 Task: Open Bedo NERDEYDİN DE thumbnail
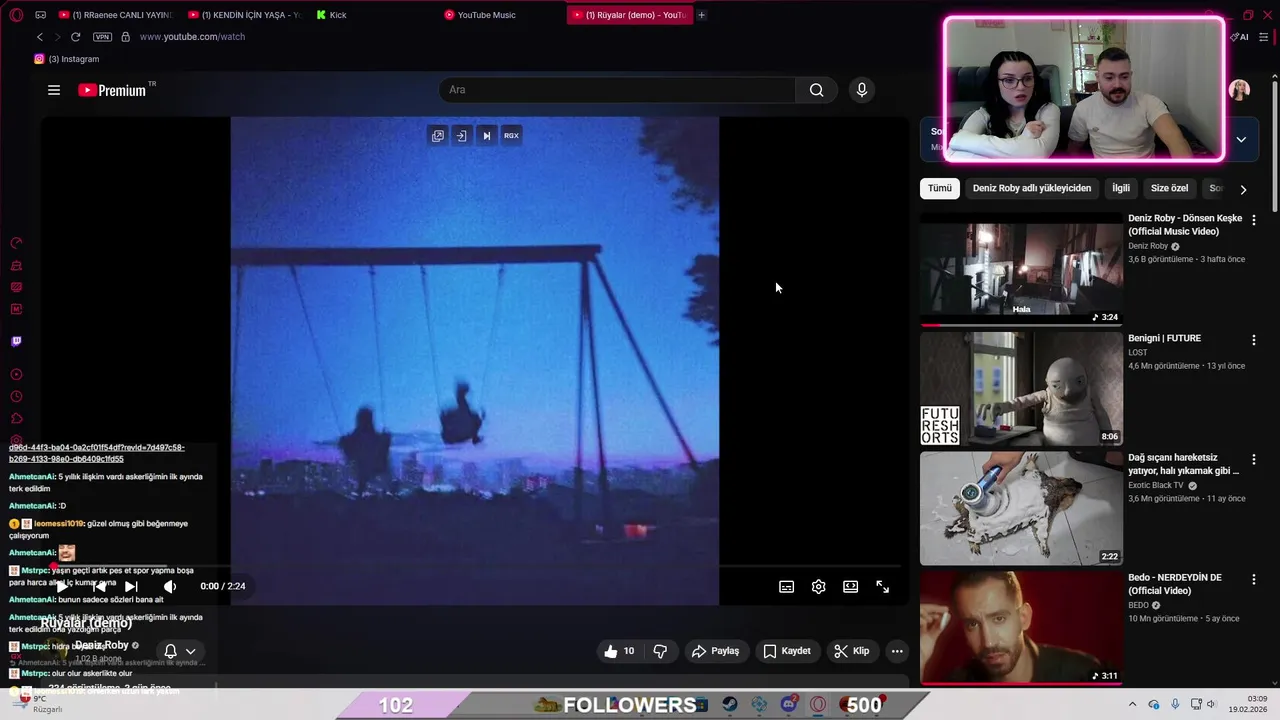pyautogui.click(x=1021, y=628)
